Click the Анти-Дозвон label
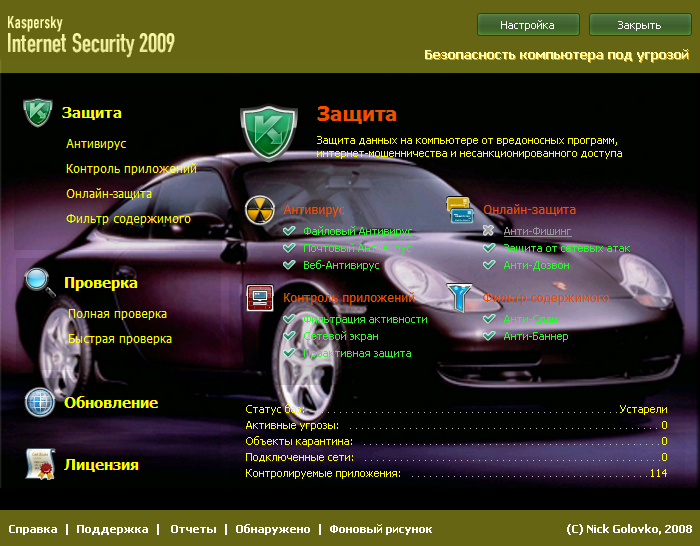This screenshot has width=700, height=546. pyautogui.click(x=537, y=265)
